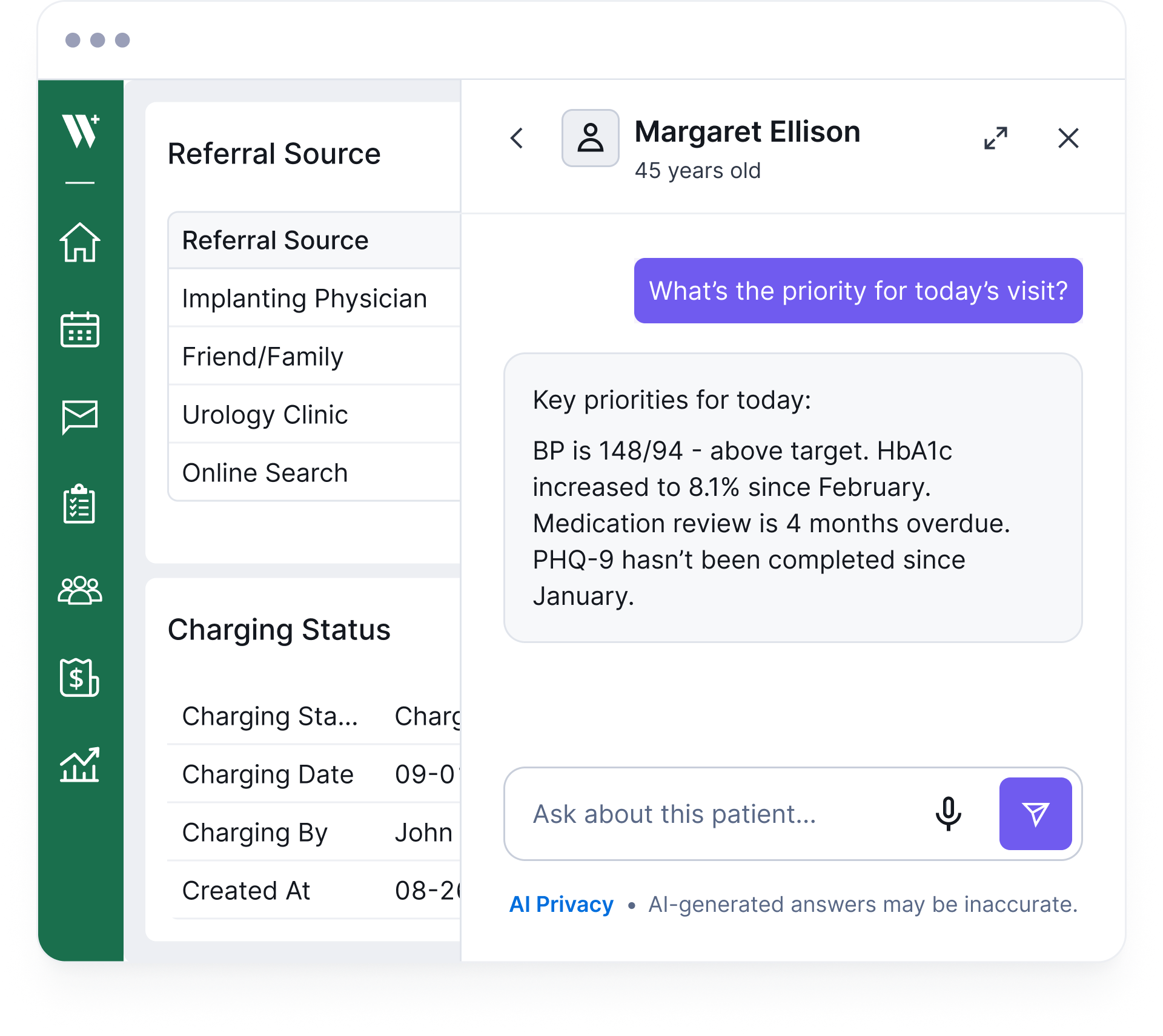Click the Charging By row label

tap(255, 833)
